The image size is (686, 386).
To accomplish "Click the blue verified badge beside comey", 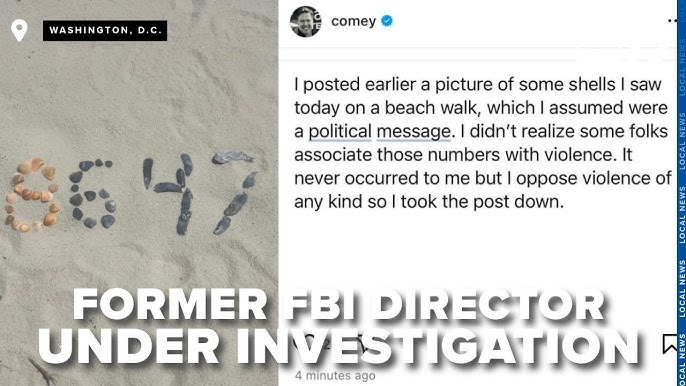I will click(x=387, y=21).
